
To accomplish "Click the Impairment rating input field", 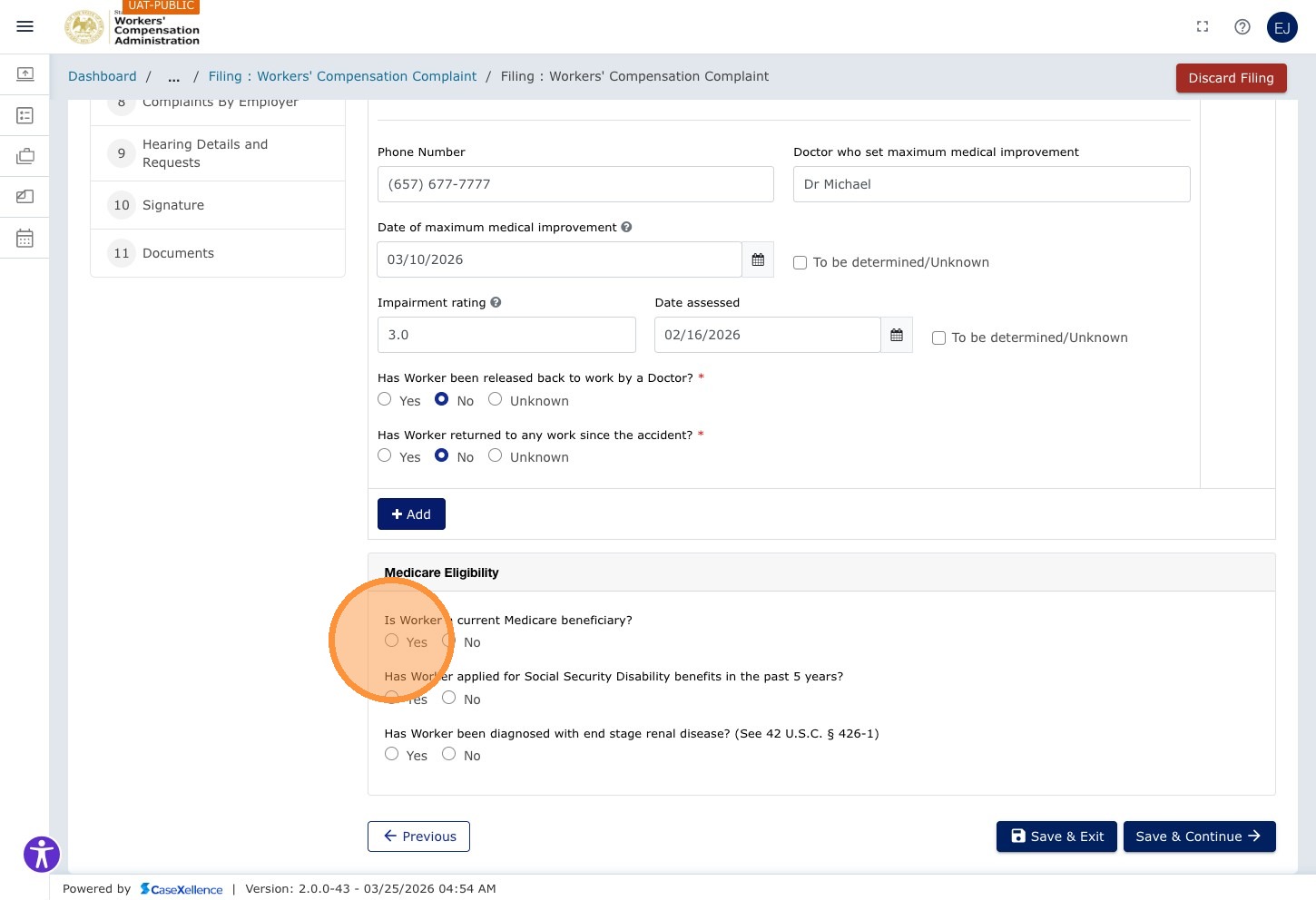I will 506,335.
